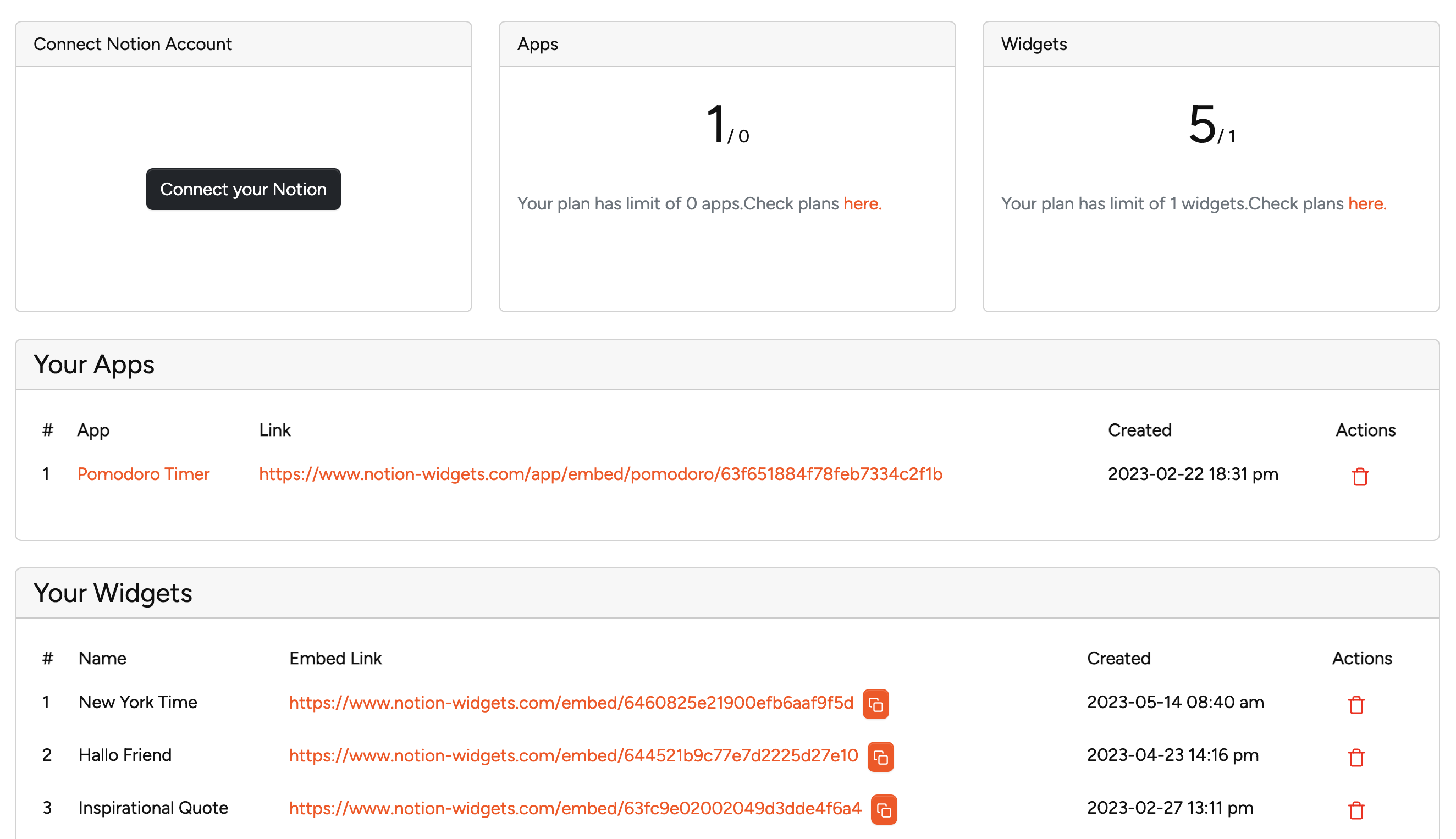1456x839 pixels.
Task: Open plans link in Apps card
Action: 862,203
